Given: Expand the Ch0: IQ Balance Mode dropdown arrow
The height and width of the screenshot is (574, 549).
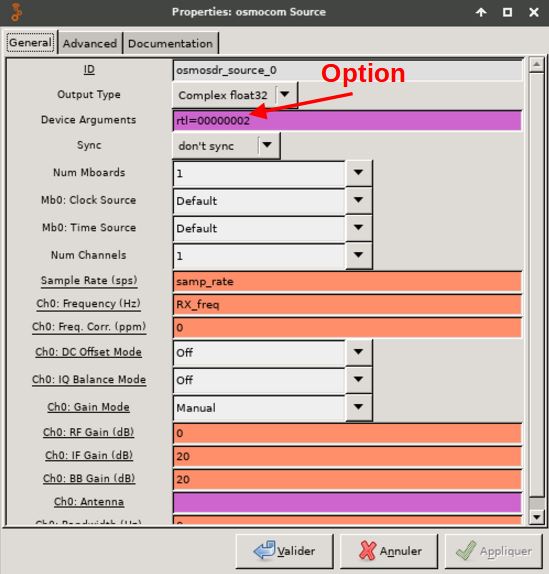Looking at the screenshot, I should tap(358, 380).
